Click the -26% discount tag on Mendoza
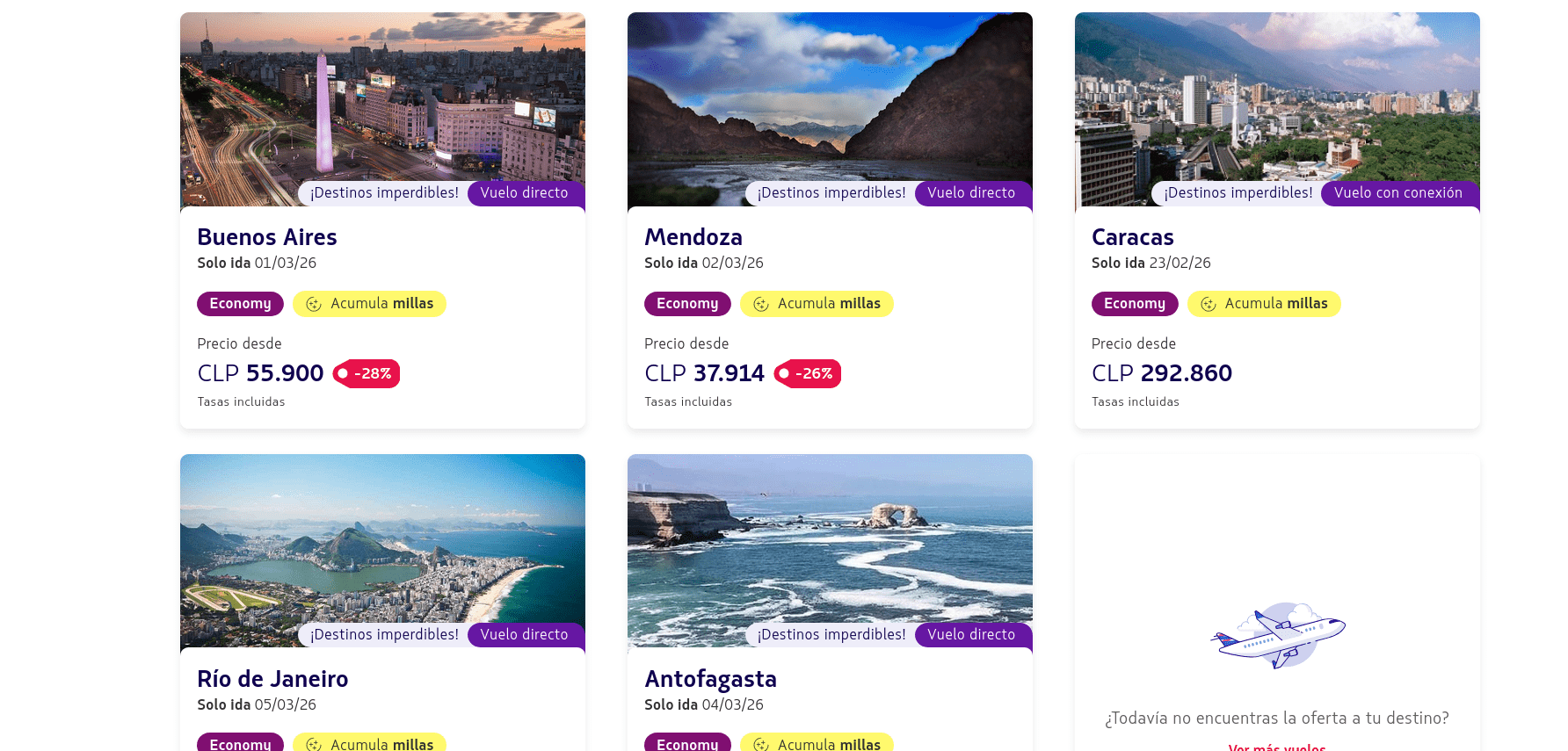The image size is (1568, 751). 808,373
